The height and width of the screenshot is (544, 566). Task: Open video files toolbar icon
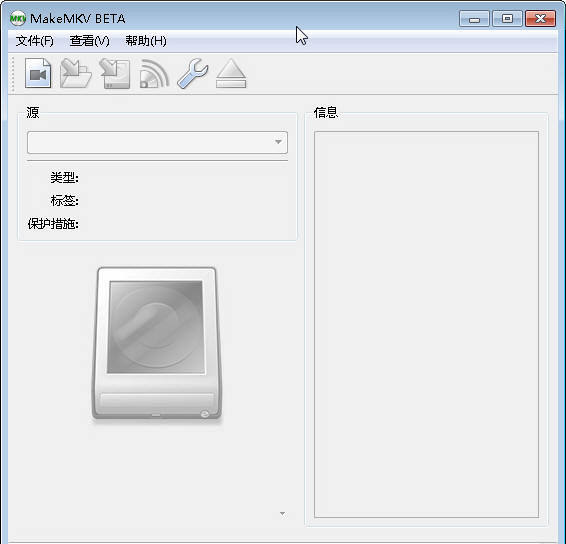click(x=38, y=73)
